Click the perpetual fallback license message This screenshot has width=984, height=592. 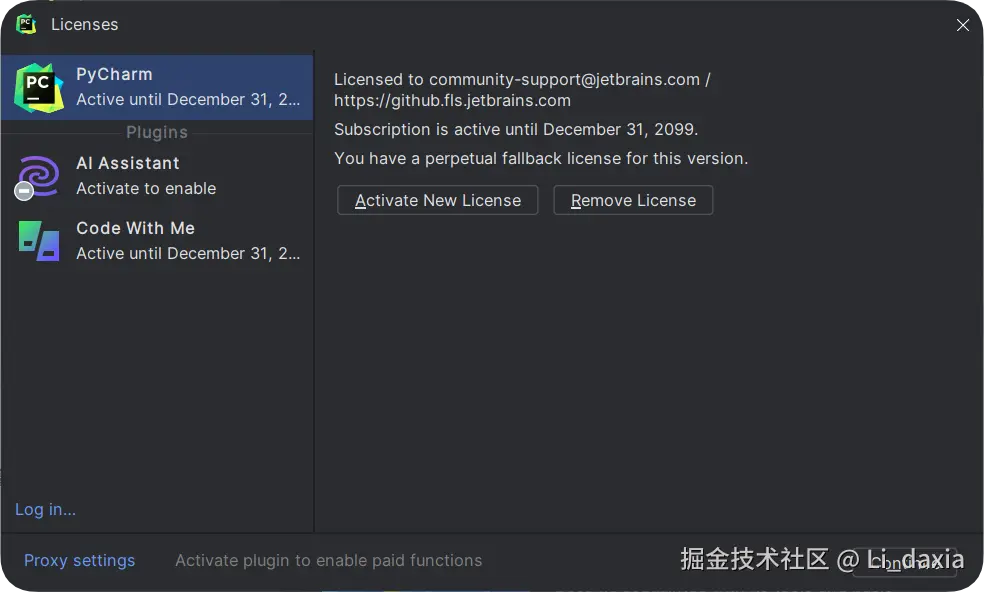point(541,158)
